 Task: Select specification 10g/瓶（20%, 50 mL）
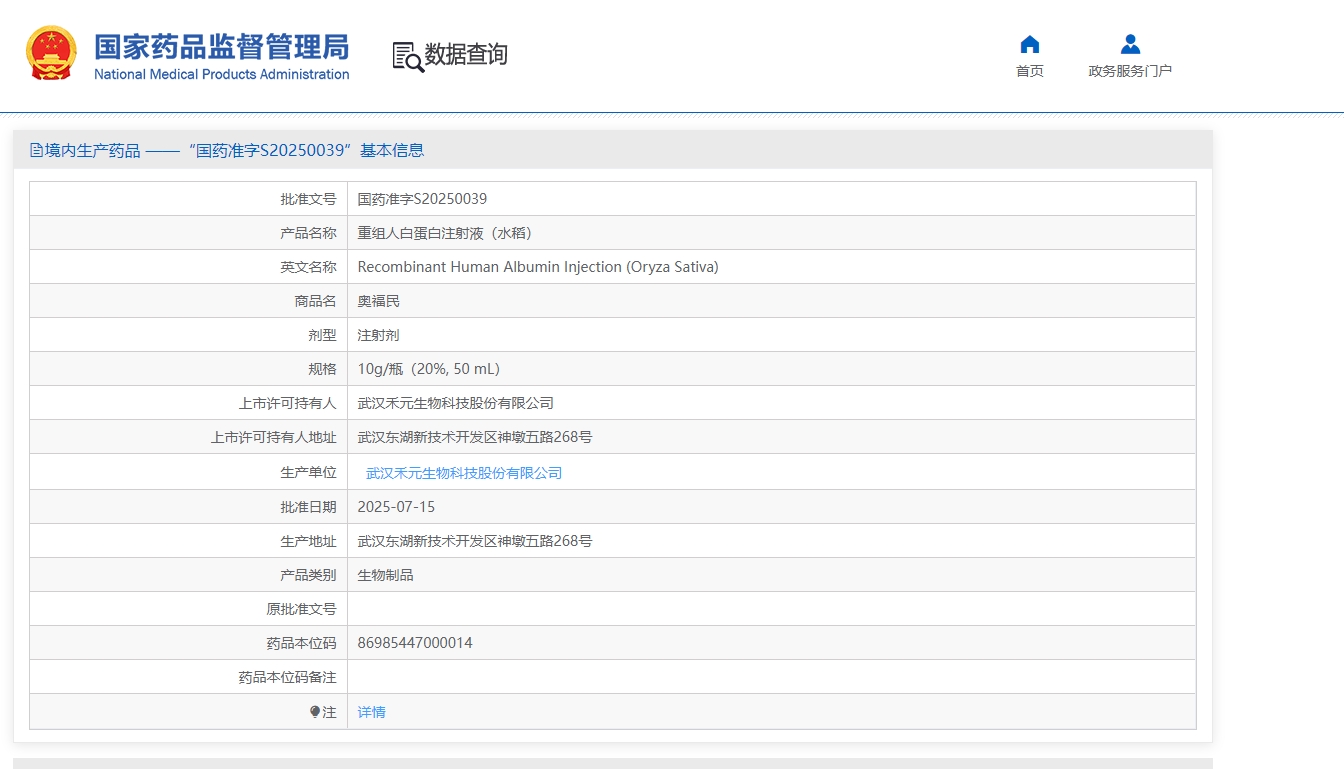tap(429, 369)
